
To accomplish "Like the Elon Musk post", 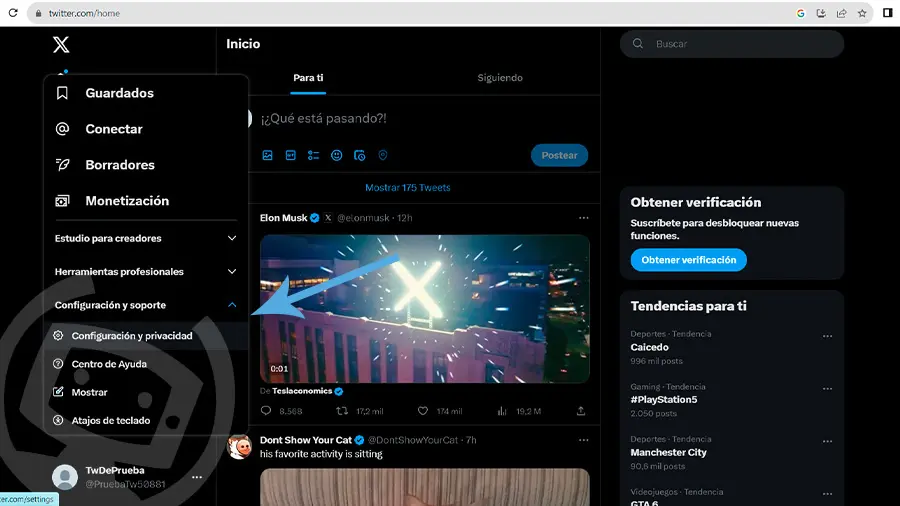I will click(x=423, y=411).
